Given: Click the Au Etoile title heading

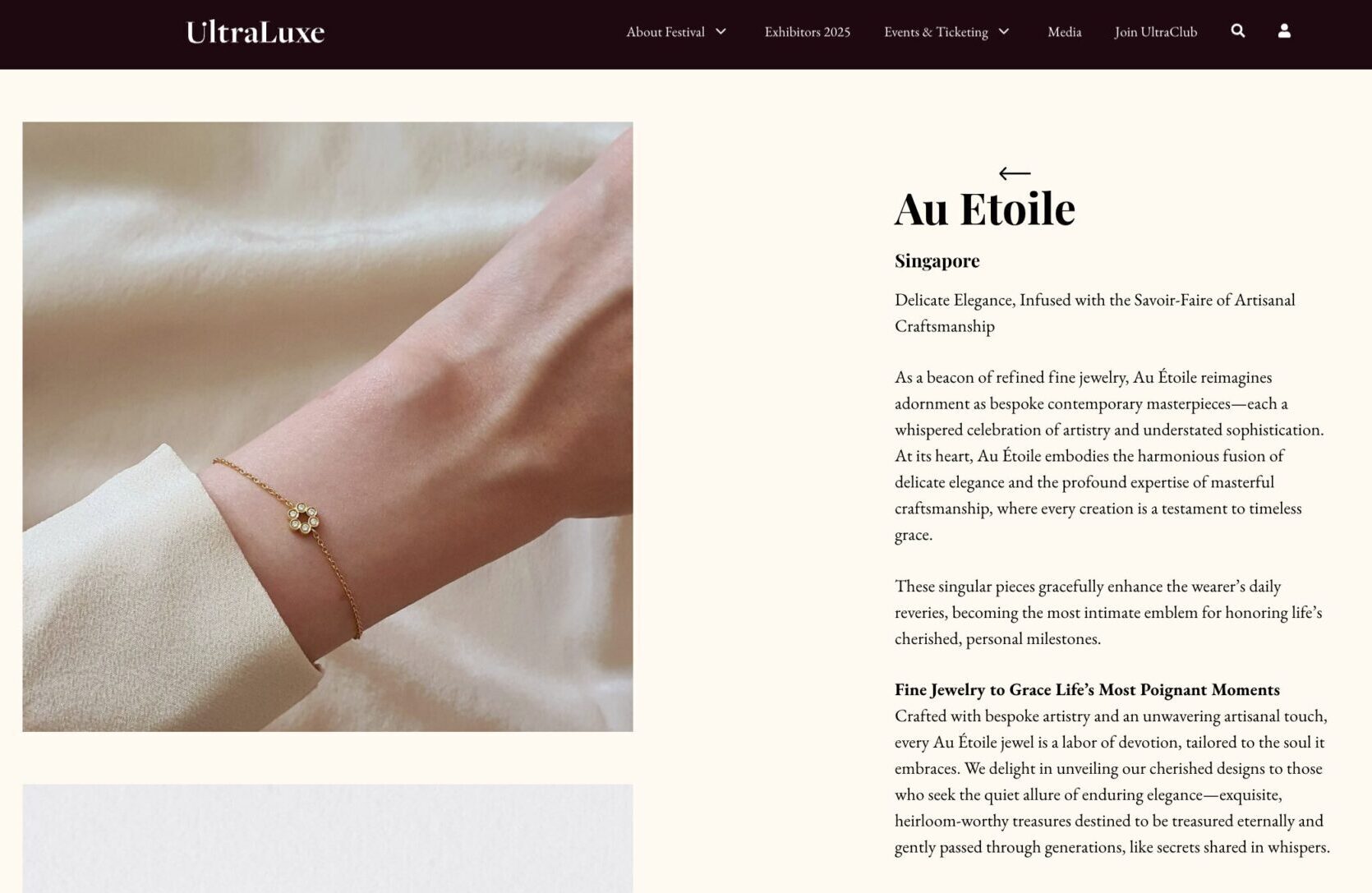Looking at the screenshot, I should coord(984,209).
